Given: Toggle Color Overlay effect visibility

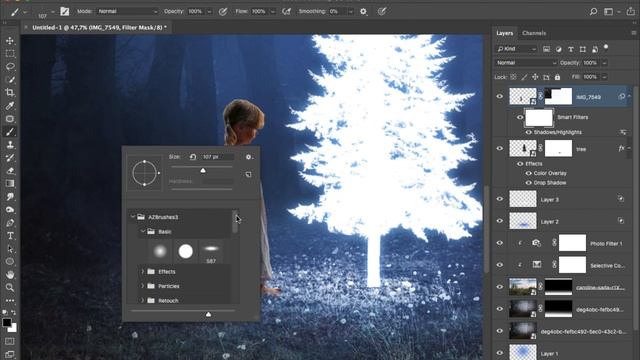Looking at the screenshot, I should 529,173.
